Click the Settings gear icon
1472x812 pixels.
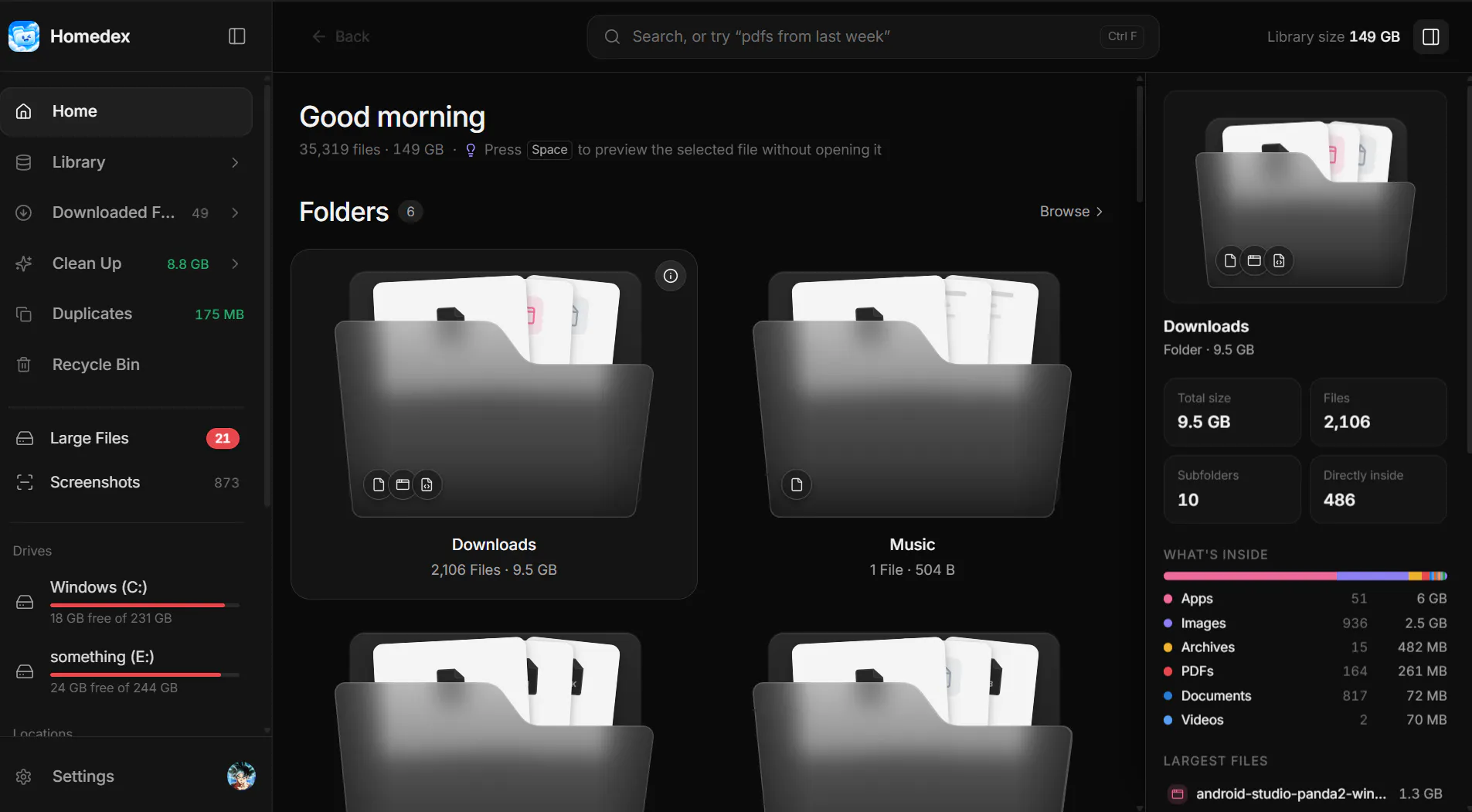(x=24, y=776)
